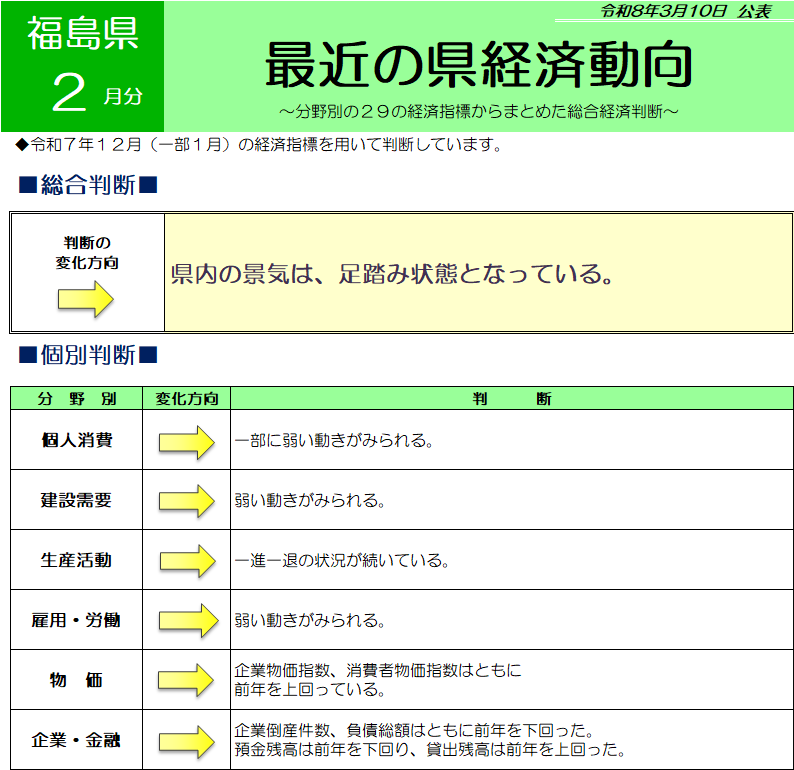Screen dimensions: 794x770
Task: Click the yellow arrow in 個人消費 row
Action: 187,441
